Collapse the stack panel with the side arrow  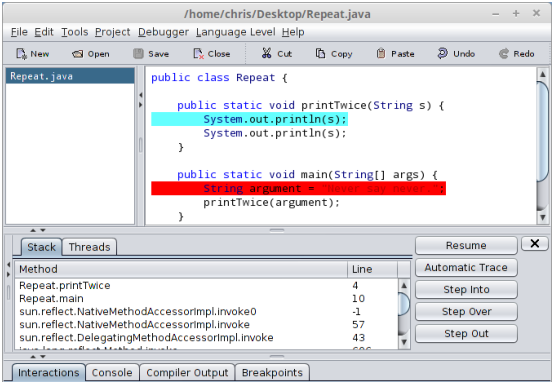(8, 264)
